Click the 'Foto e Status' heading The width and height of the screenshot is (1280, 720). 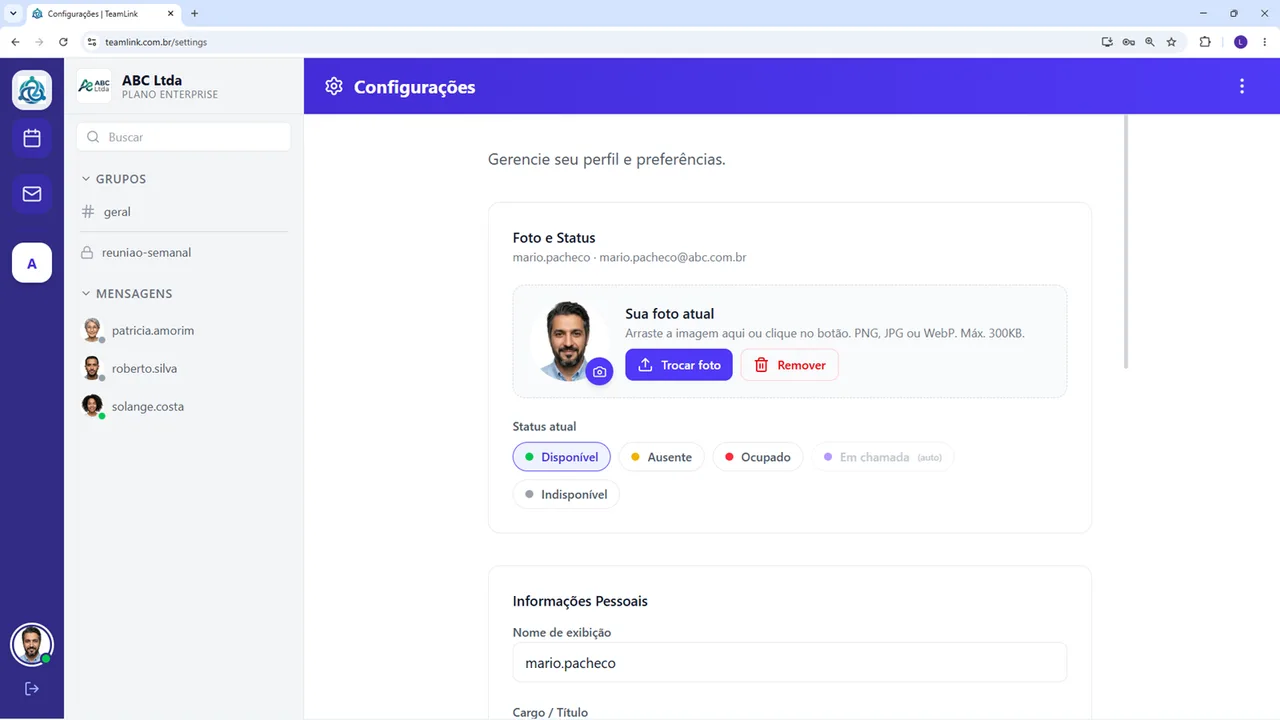coord(554,238)
